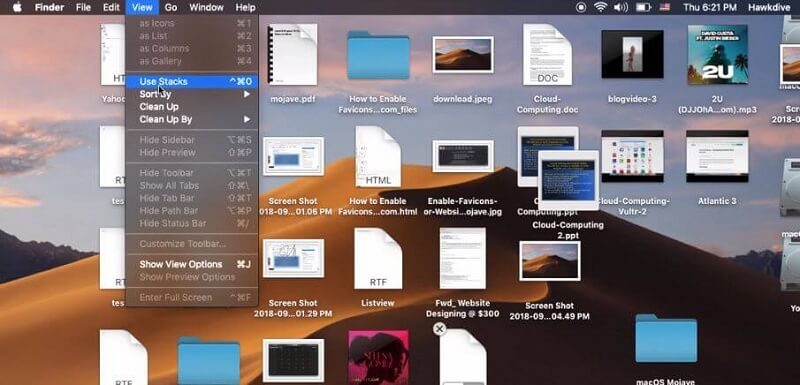Select the 2U mp3 album artwork icon
Viewport: 800px width, 385px height.
click(x=717, y=55)
